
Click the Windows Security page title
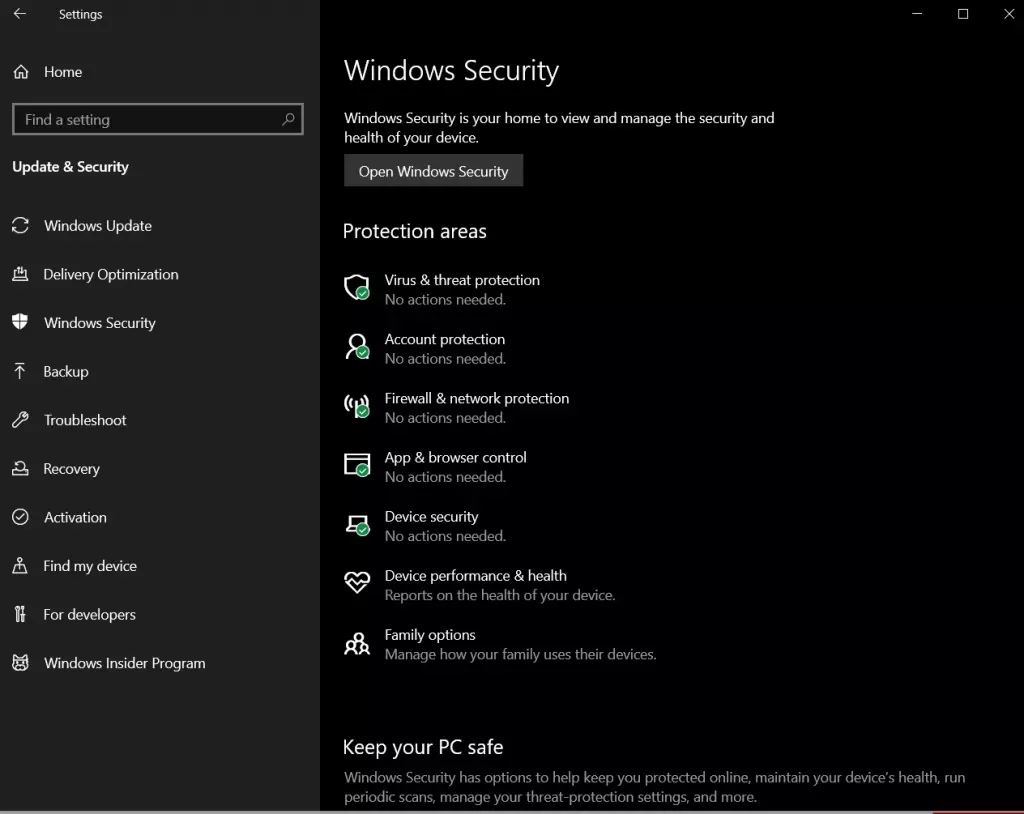click(451, 71)
